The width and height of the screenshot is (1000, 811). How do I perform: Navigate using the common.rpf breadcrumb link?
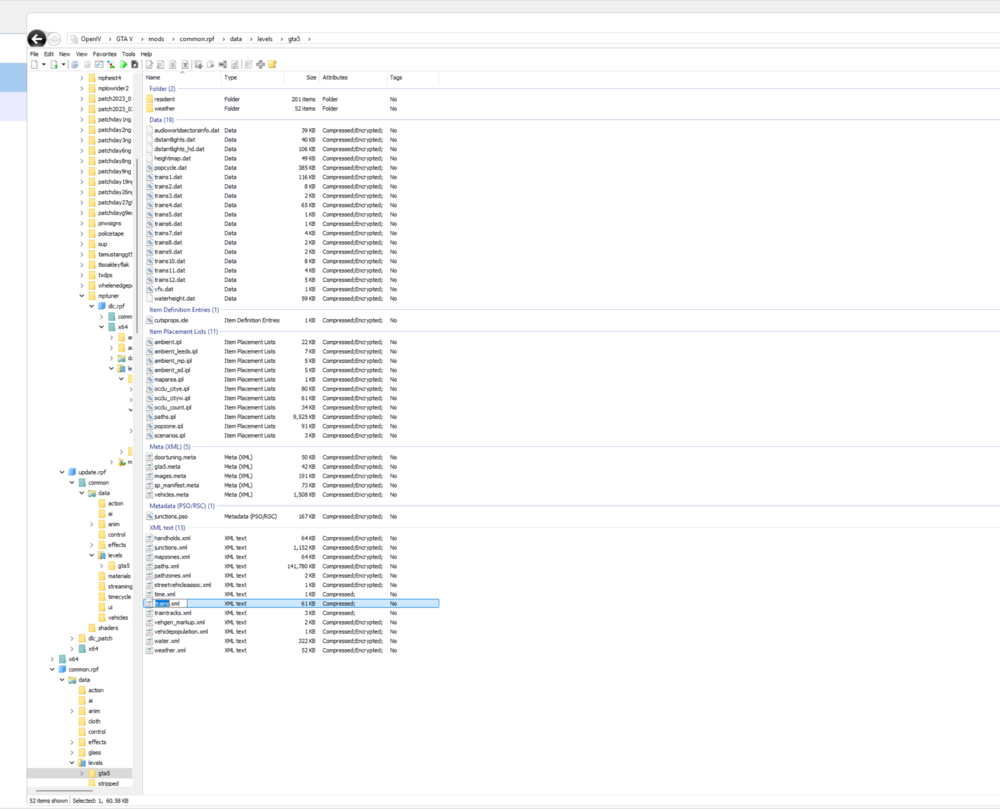pyautogui.click(x=196, y=38)
